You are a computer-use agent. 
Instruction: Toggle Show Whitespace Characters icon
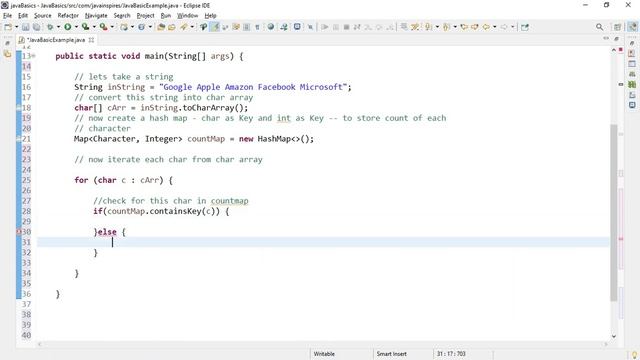click(257, 27)
